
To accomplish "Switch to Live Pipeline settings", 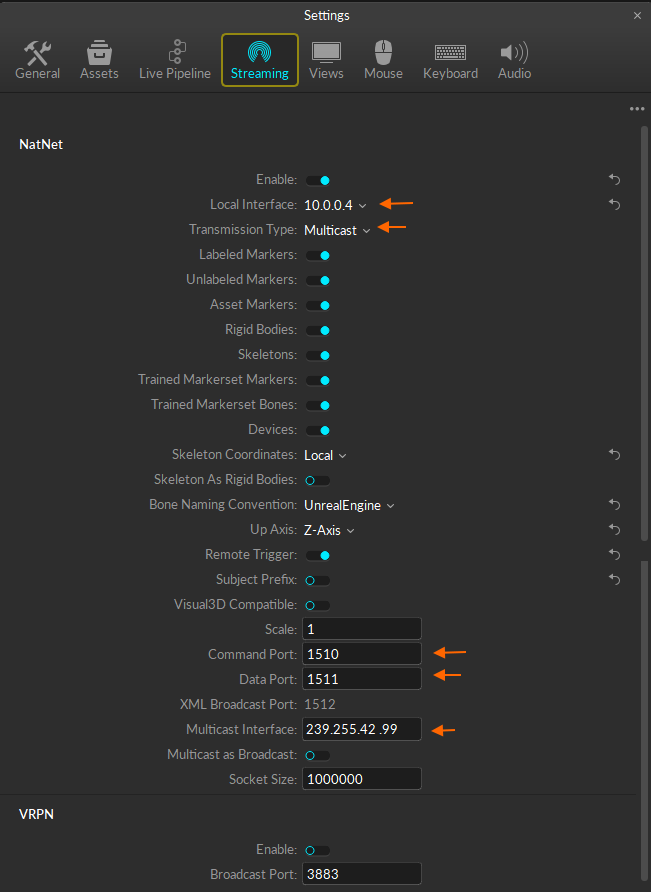I will [175, 60].
